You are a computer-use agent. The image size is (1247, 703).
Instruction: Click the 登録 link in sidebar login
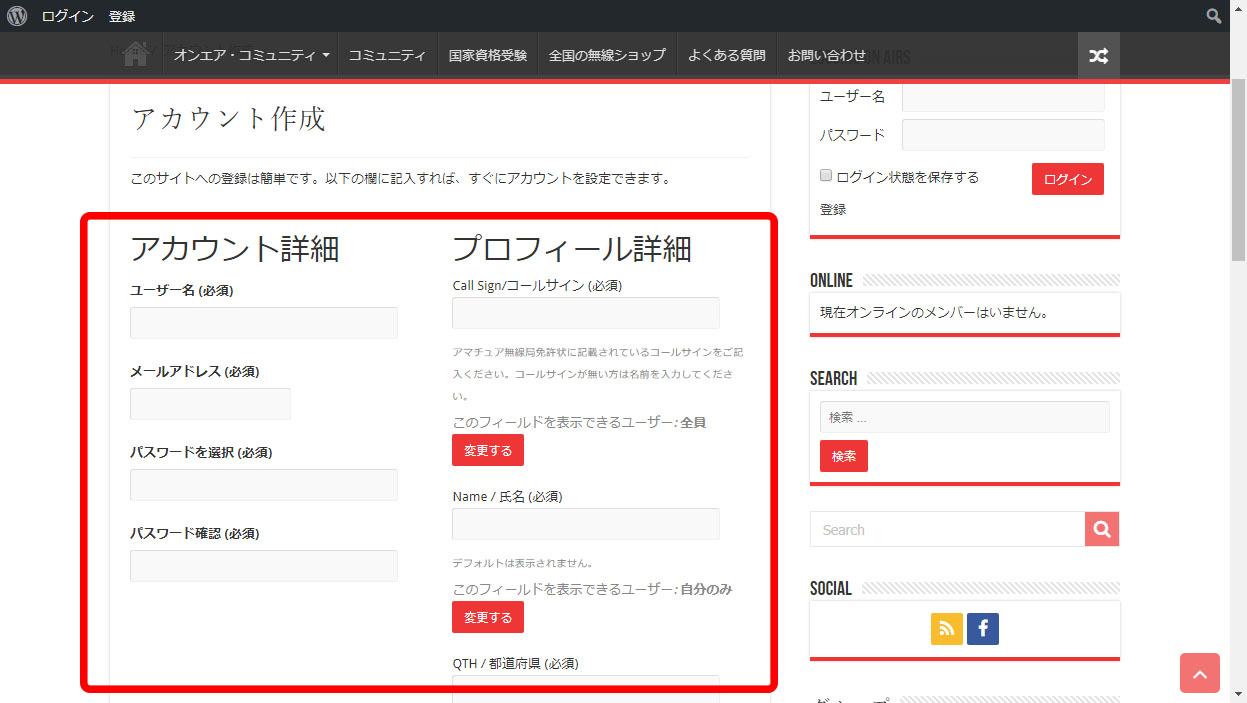pos(833,210)
